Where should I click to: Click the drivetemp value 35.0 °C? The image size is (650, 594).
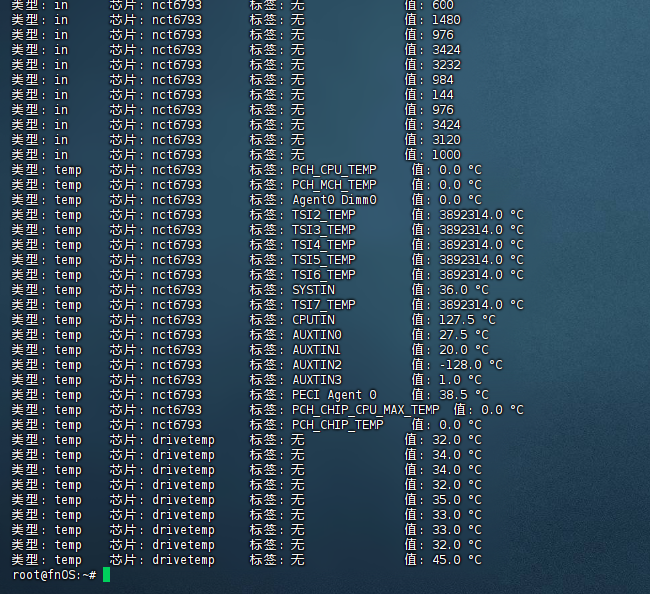(x=457, y=500)
